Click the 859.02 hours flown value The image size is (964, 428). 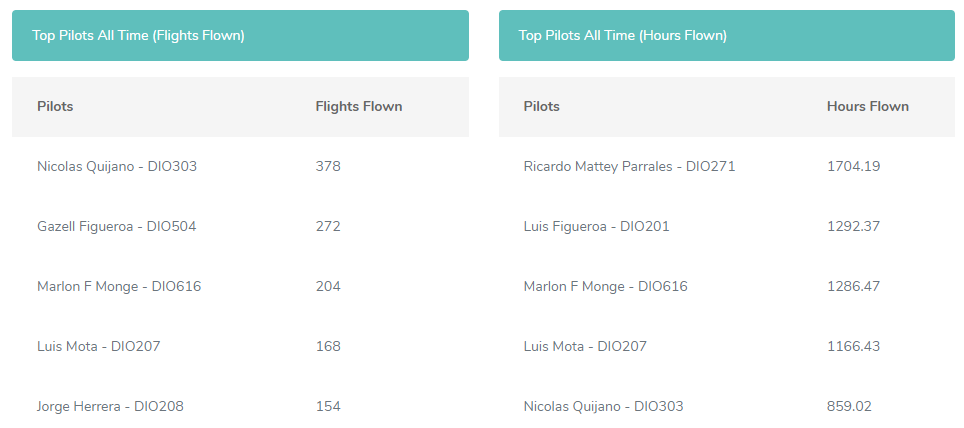[x=849, y=406]
